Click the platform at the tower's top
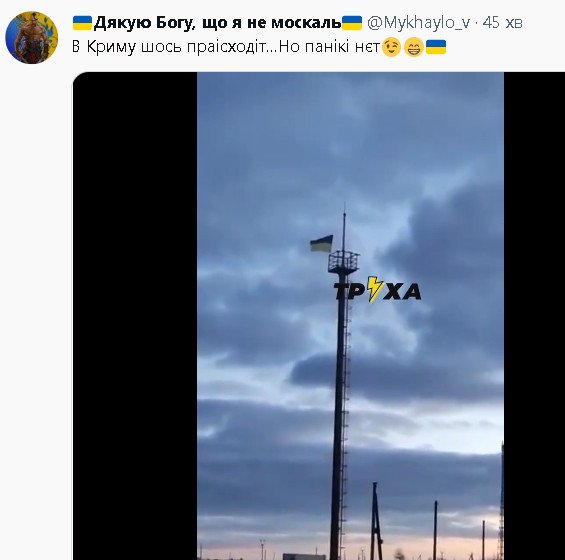Viewport: 565px width, 560px height. pyautogui.click(x=343, y=262)
